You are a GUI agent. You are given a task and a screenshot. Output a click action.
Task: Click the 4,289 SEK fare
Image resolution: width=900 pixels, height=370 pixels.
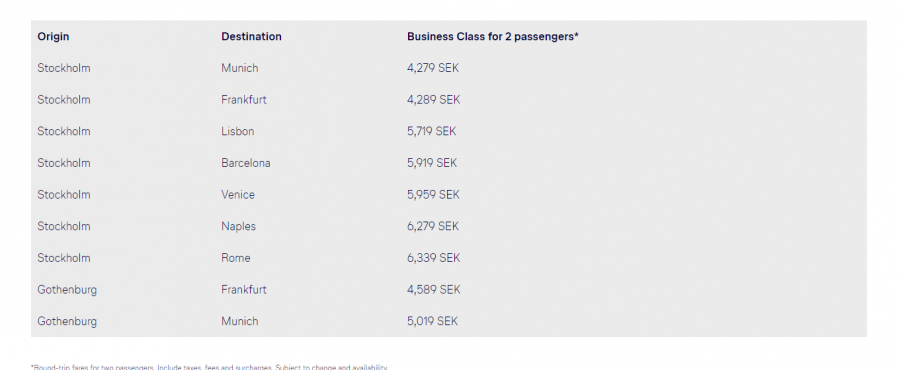tap(433, 100)
